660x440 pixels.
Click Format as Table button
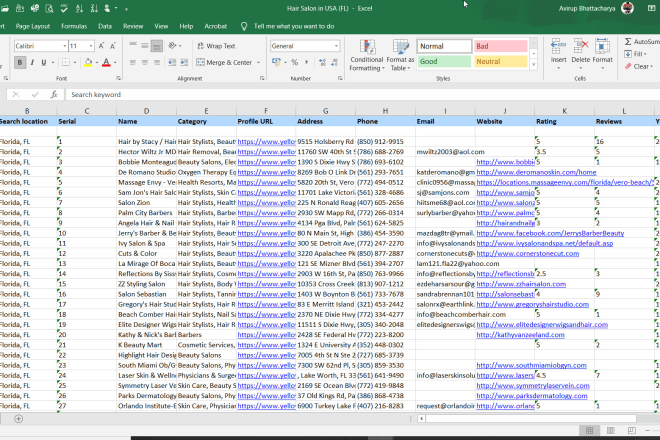pos(400,55)
